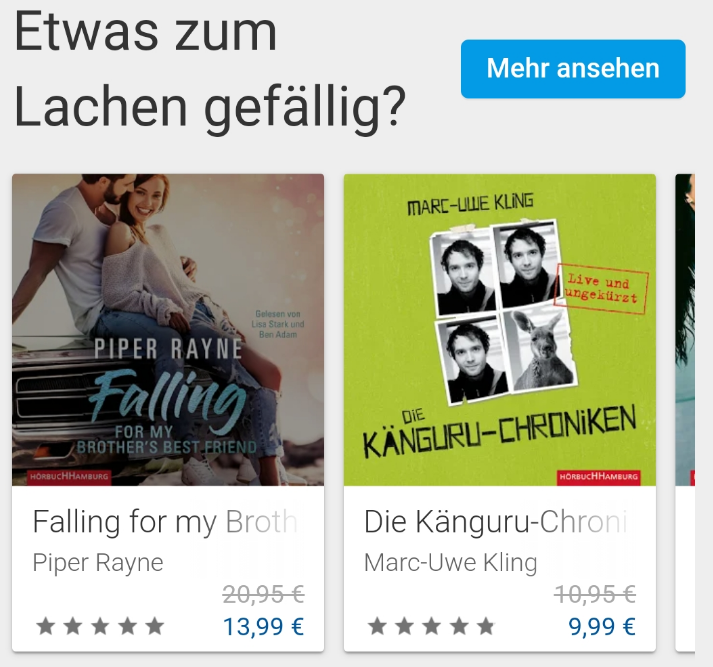Click the kangaroo photo on the green cover
Screen dimensions: 713x667
pyautogui.click(x=540, y=350)
